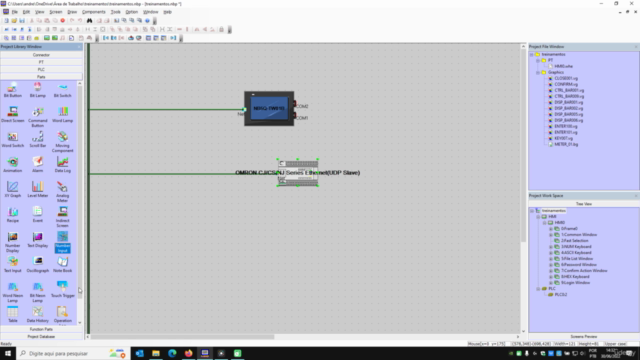Choose the Level Meter part
The height and width of the screenshot is (360, 640).
[38, 190]
